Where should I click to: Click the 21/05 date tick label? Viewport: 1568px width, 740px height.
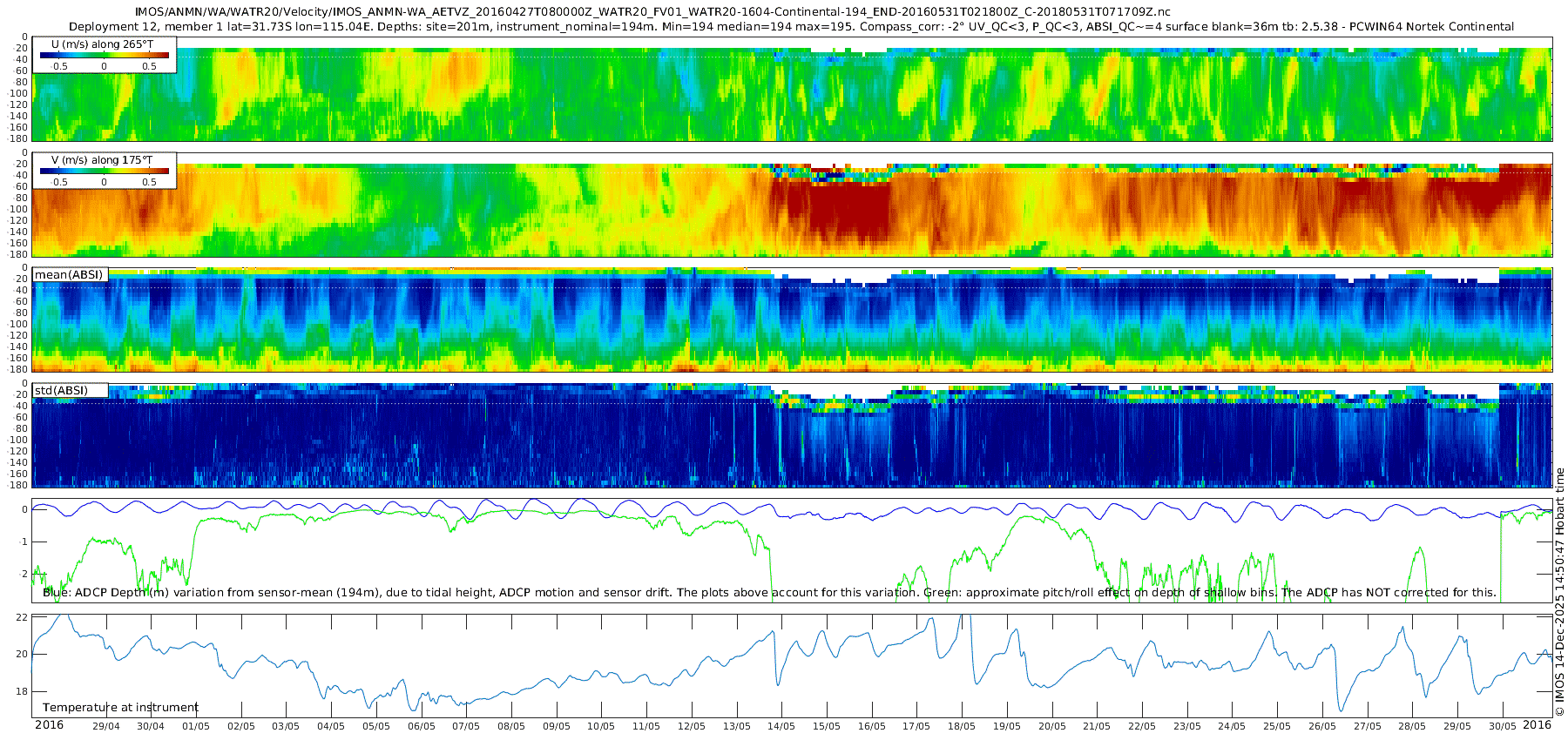pyautogui.click(x=1097, y=727)
